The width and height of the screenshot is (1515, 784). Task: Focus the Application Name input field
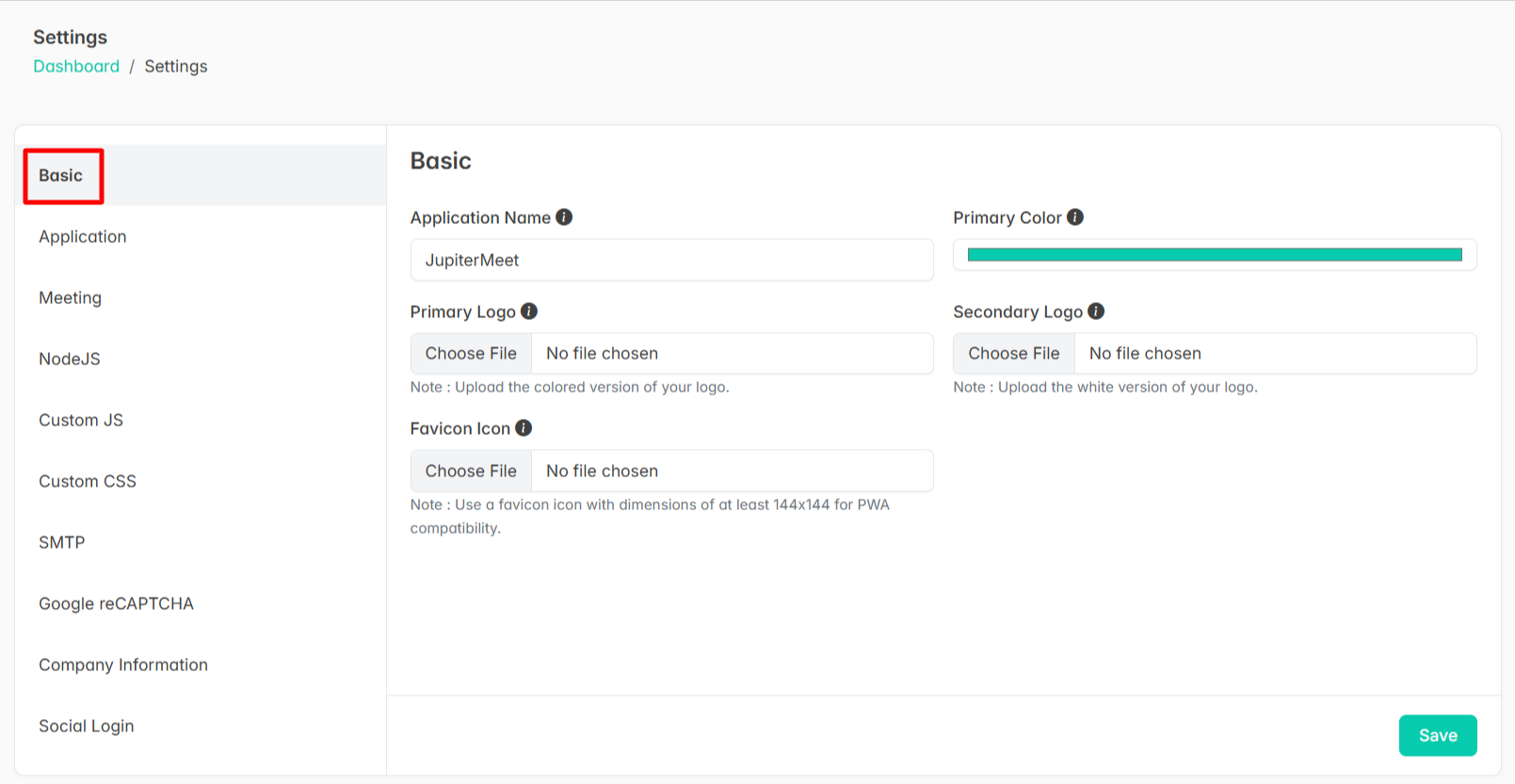(671, 260)
